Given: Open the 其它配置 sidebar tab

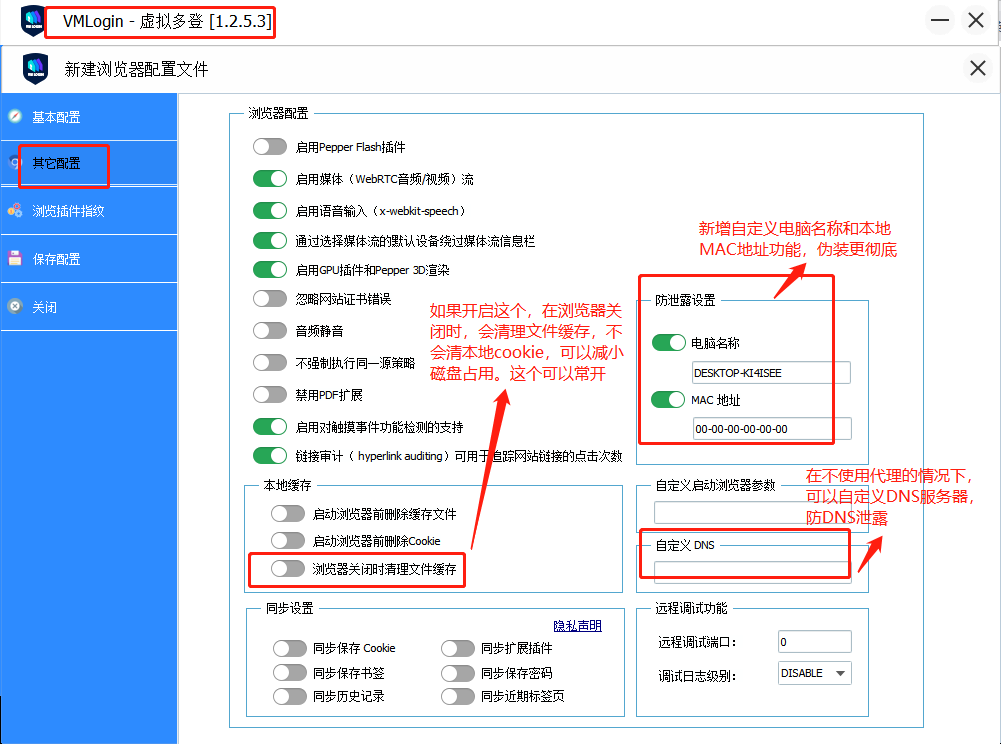Looking at the screenshot, I should (56, 164).
